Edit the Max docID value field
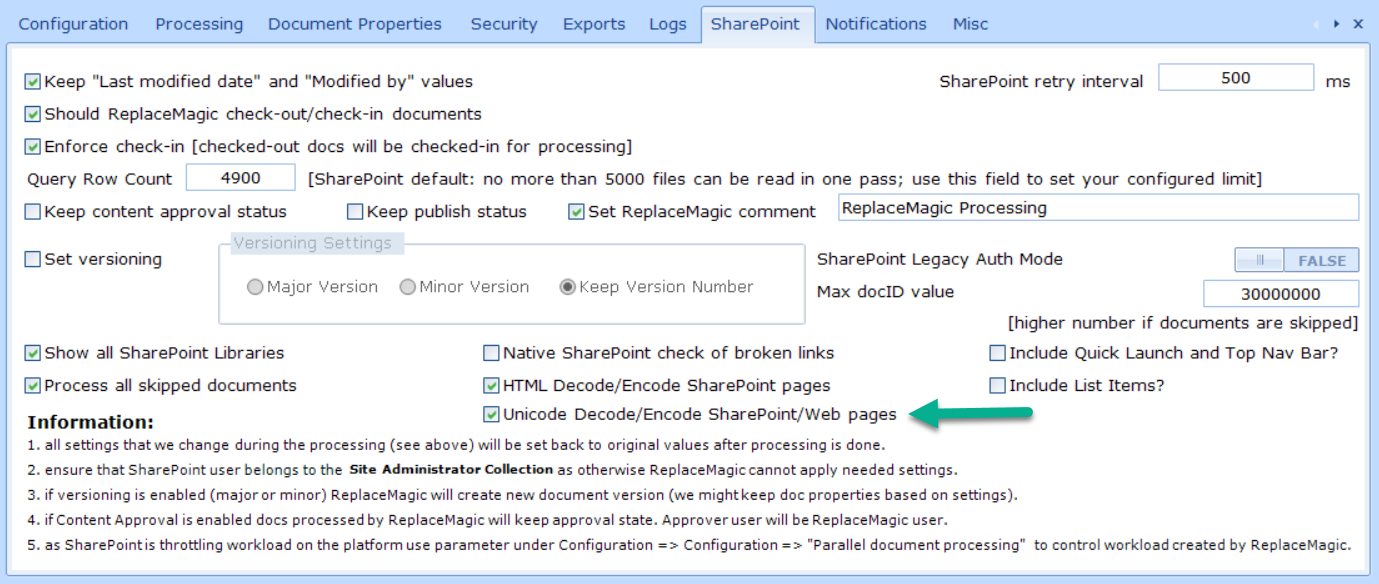Screen dimensions: 1379x584 click(1280, 294)
